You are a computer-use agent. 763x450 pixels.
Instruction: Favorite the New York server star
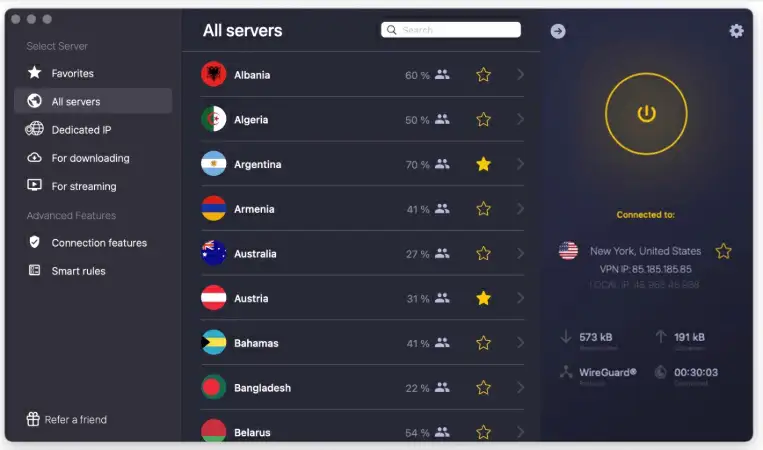coord(723,251)
